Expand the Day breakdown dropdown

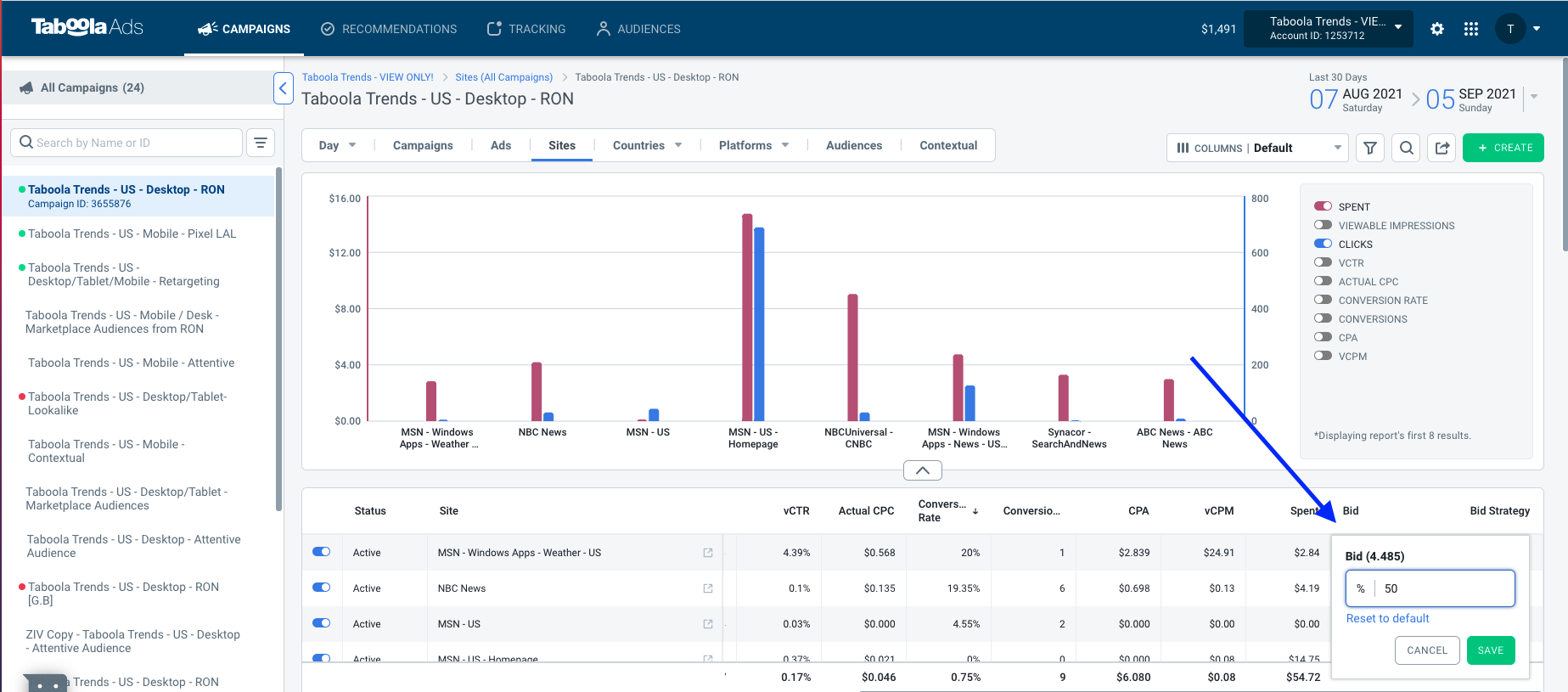337,145
